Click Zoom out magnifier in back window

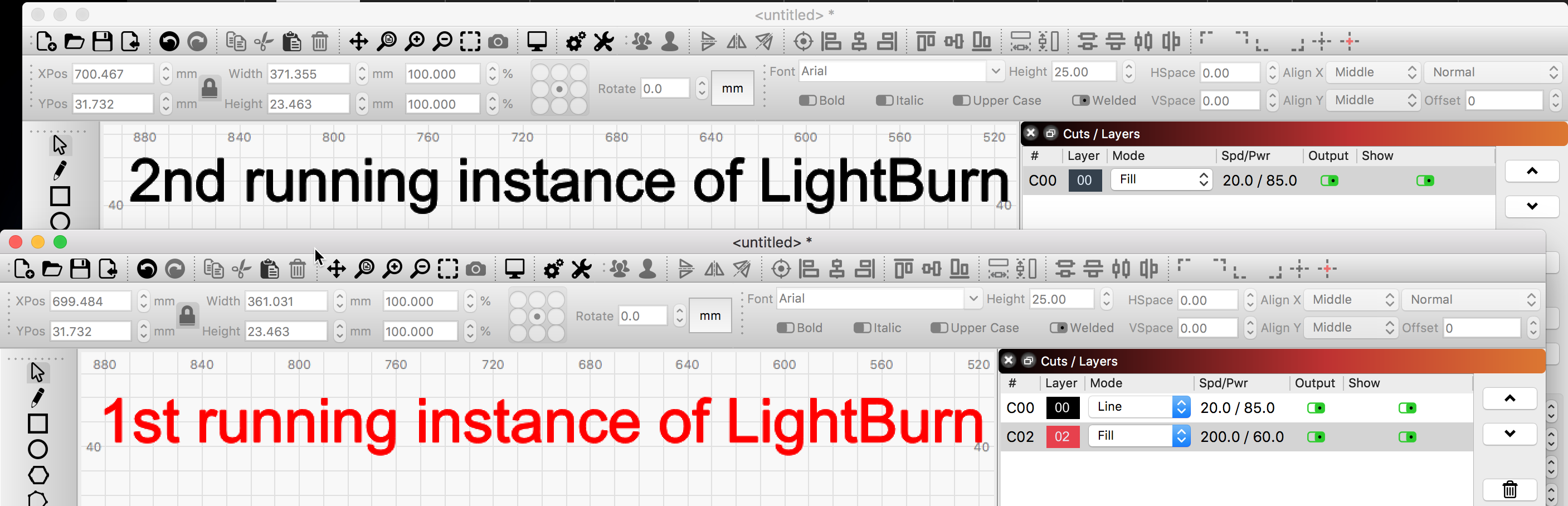pos(442,41)
